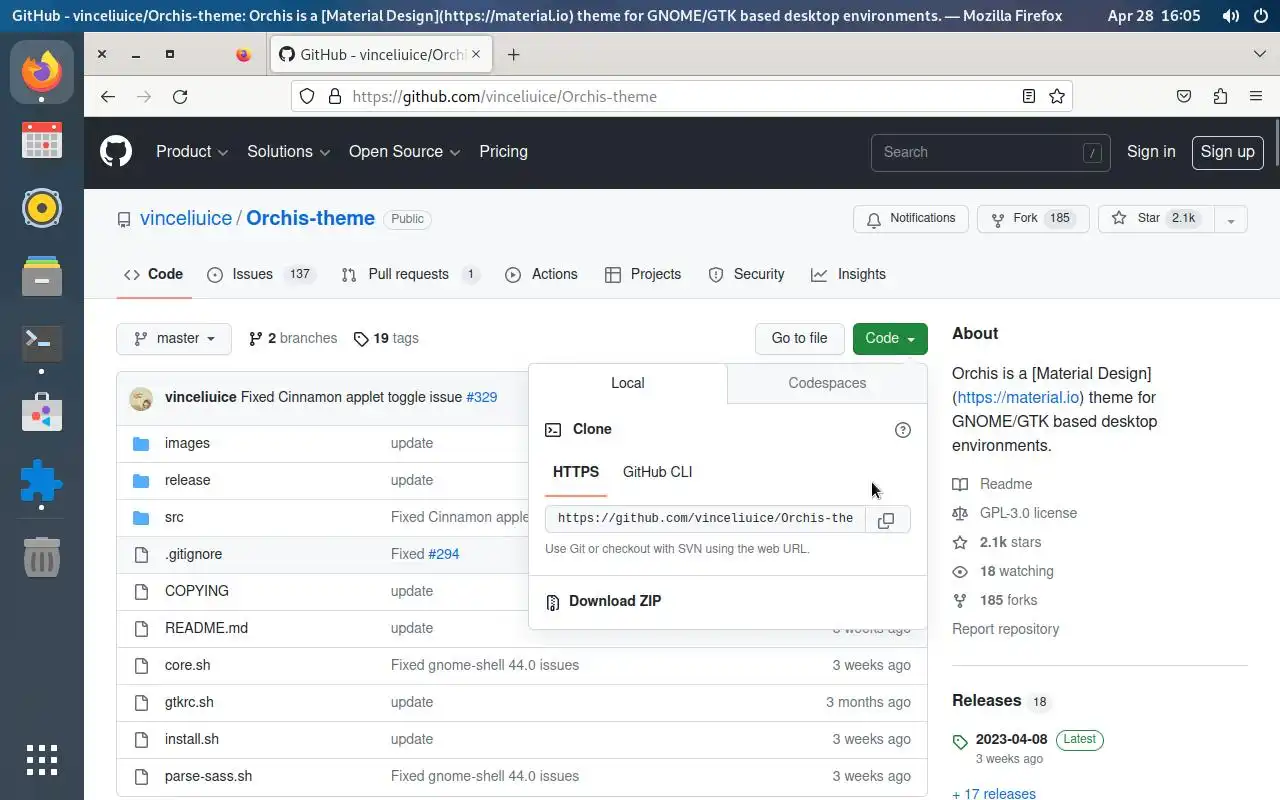Viewport: 1280px width, 800px height.
Task: Open the Firefox hamburger application menu
Action: 1256,97
